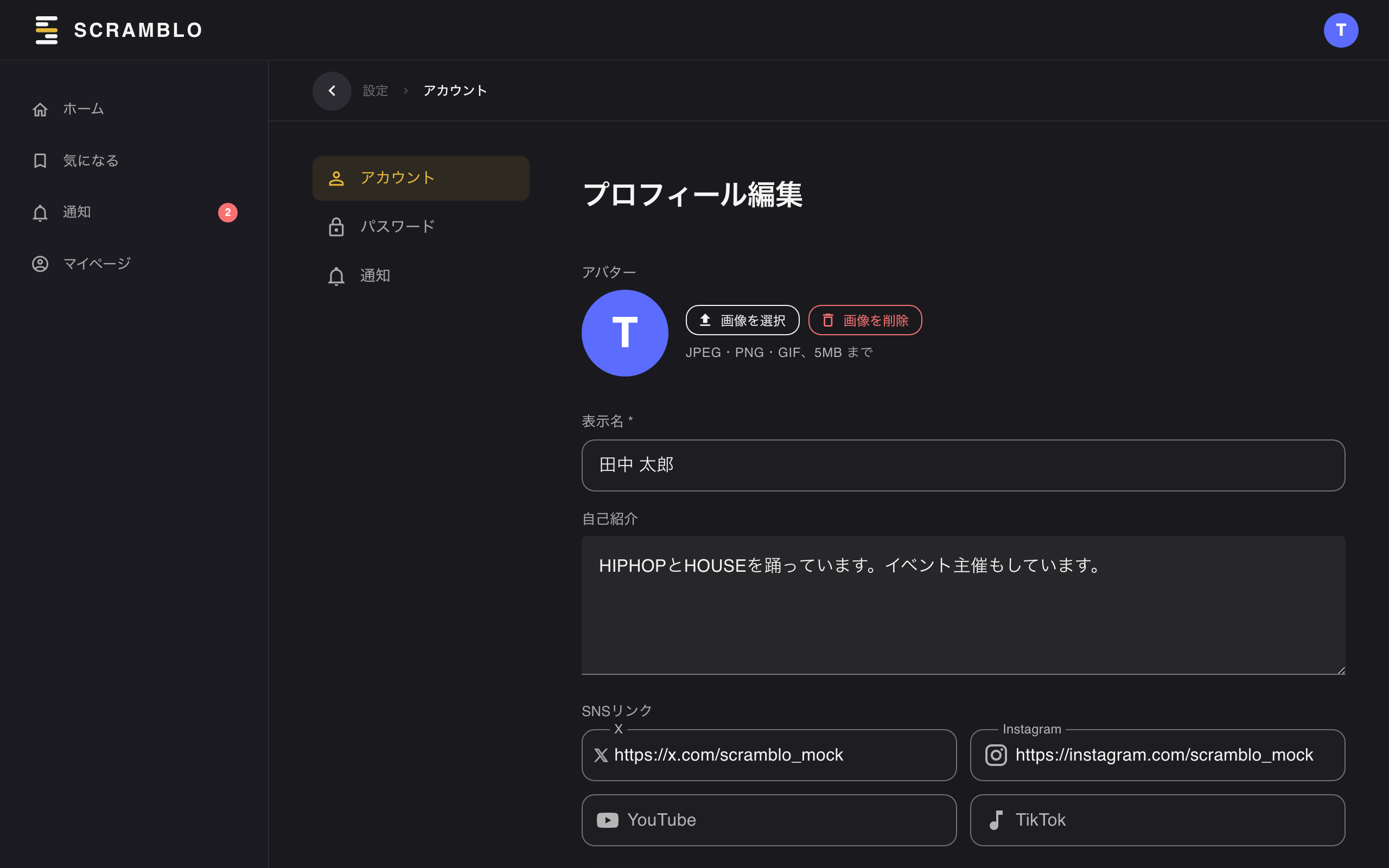
Task: Open 気になる in the sidebar
Action: (x=135, y=161)
